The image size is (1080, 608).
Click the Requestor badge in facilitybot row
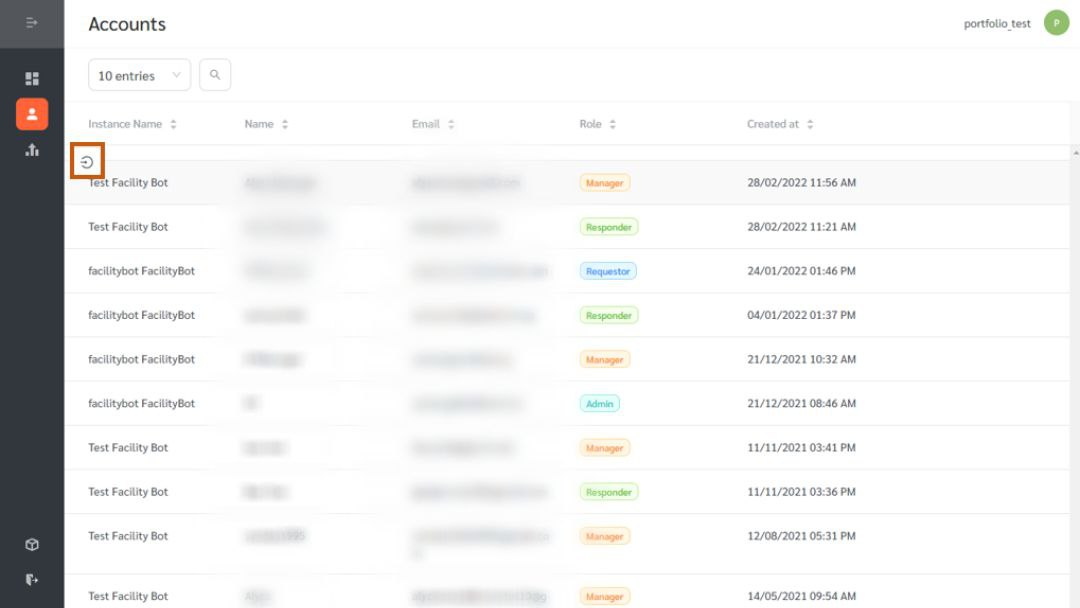[608, 270]
